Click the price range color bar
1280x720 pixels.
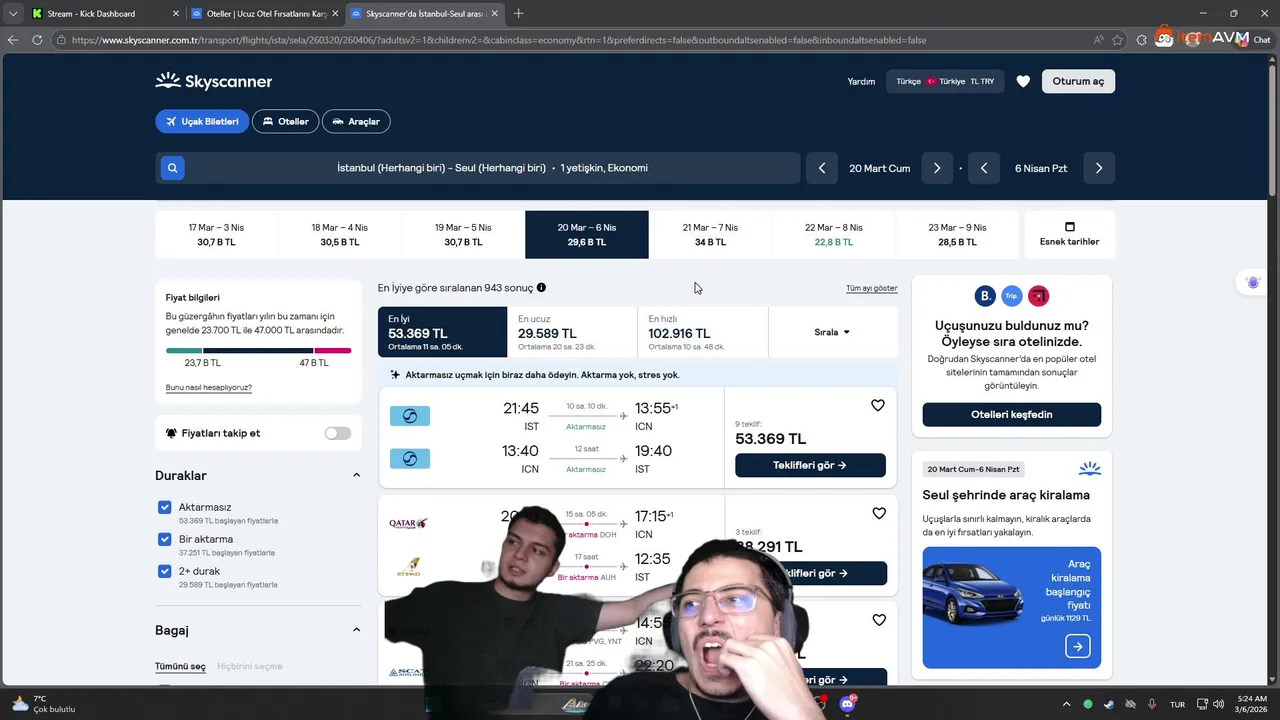pyautogui.click(x=258, y=350)
